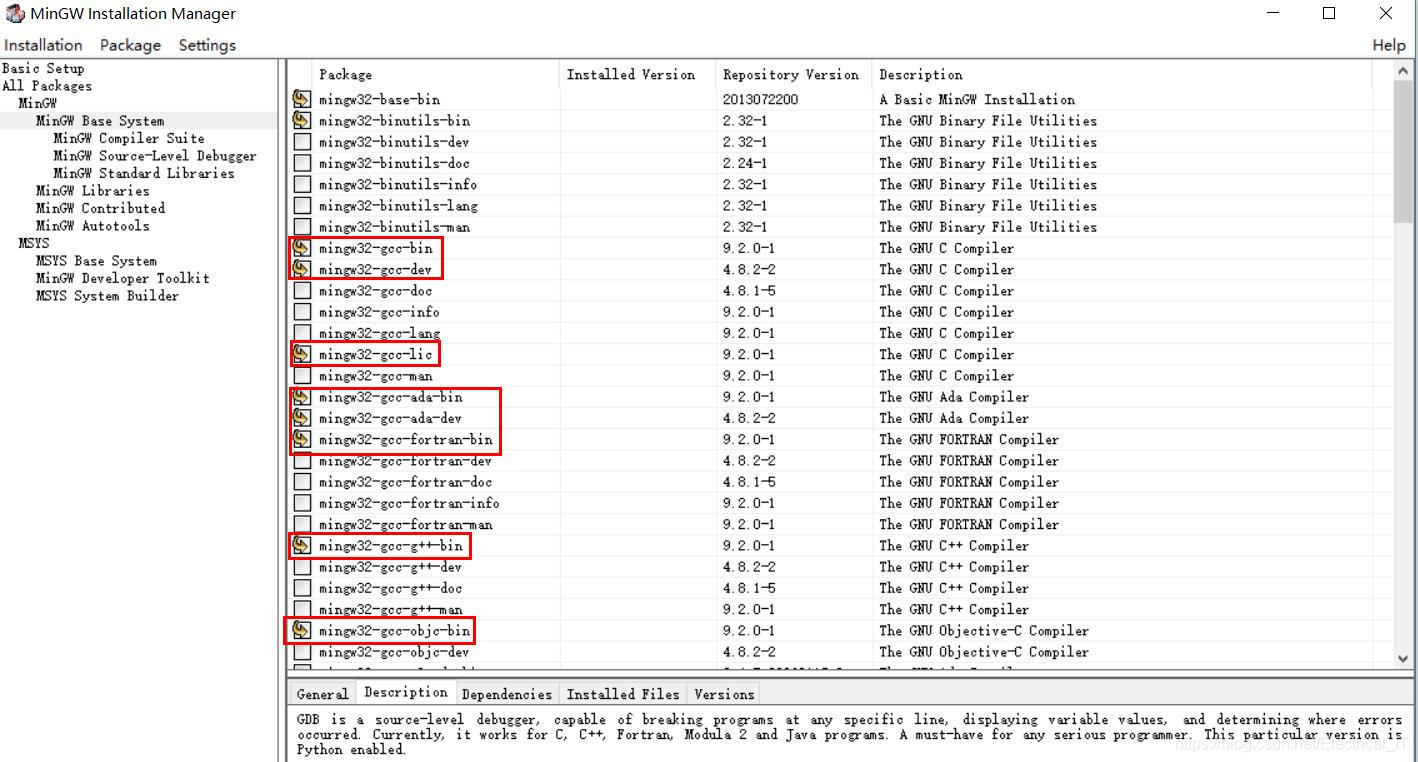This screenshot has height=762, width=1418.
Task: Select MinGW Base System in the tree
Action: coord(100,120)
